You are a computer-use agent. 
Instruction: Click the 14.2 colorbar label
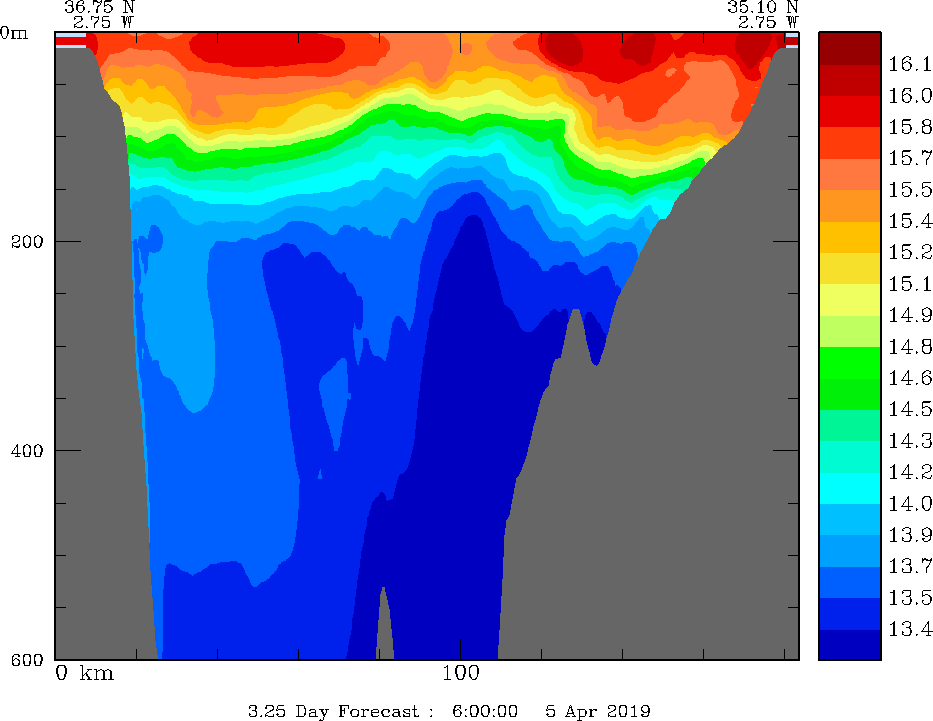pos(910,472)
